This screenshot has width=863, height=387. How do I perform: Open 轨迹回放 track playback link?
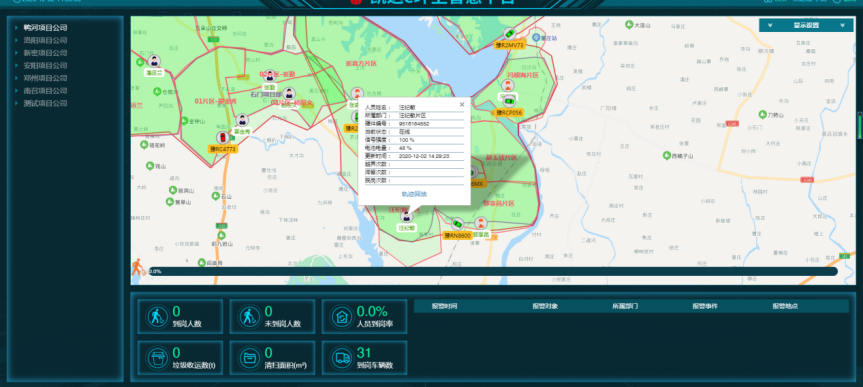tap(414, 194)
